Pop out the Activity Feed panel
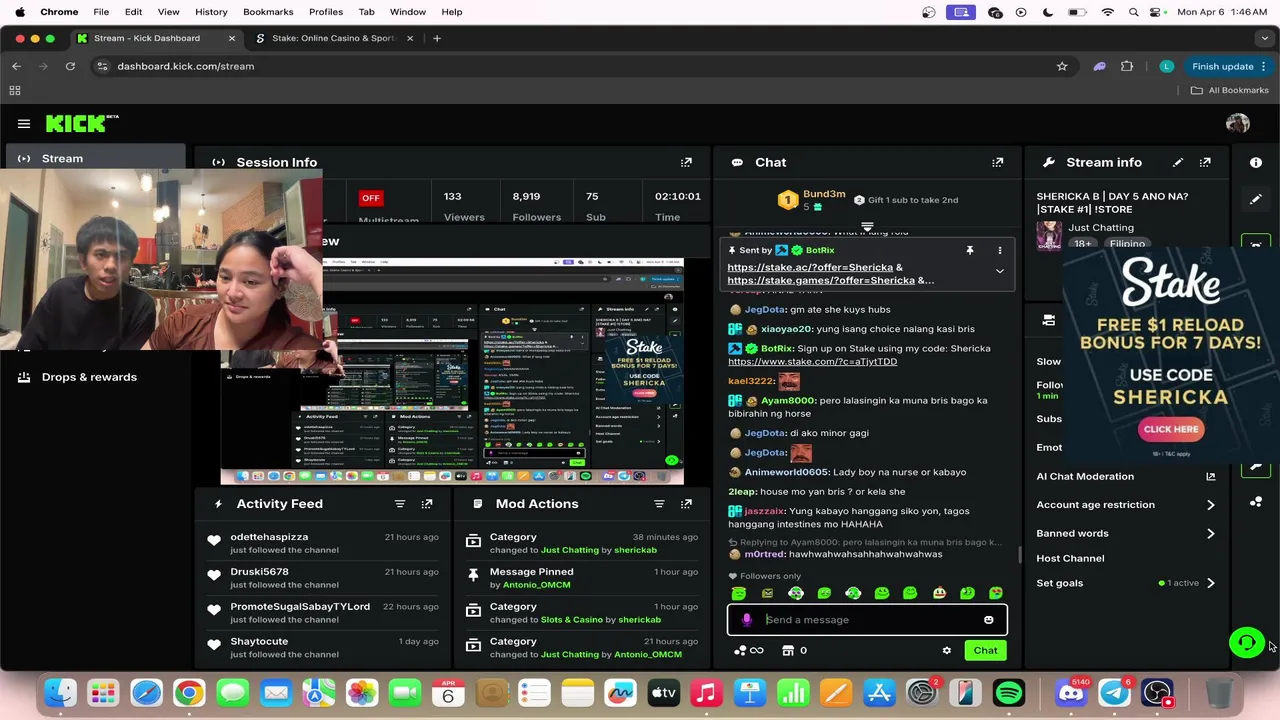The width and height of the screenshot is (1280, 720). (427, 504)
